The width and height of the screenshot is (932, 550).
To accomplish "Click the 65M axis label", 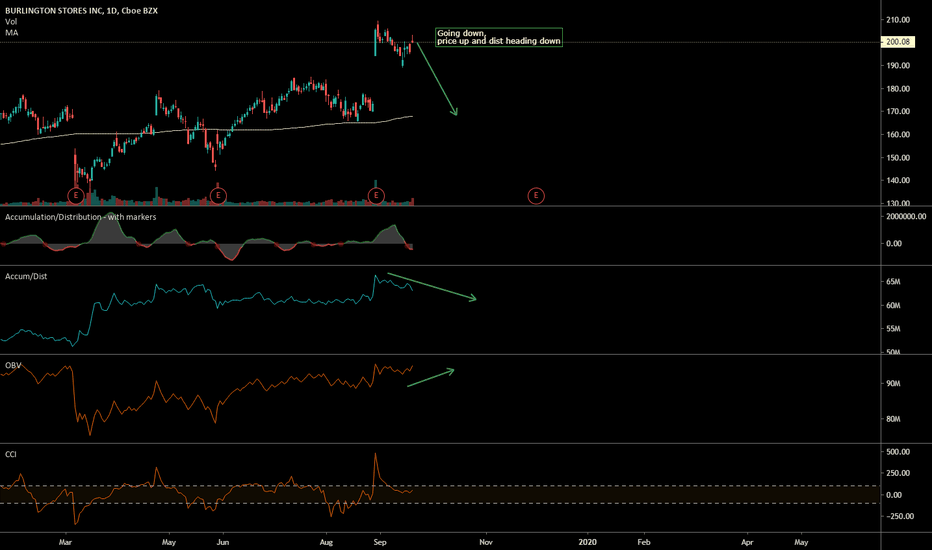I will pos(893,282).
